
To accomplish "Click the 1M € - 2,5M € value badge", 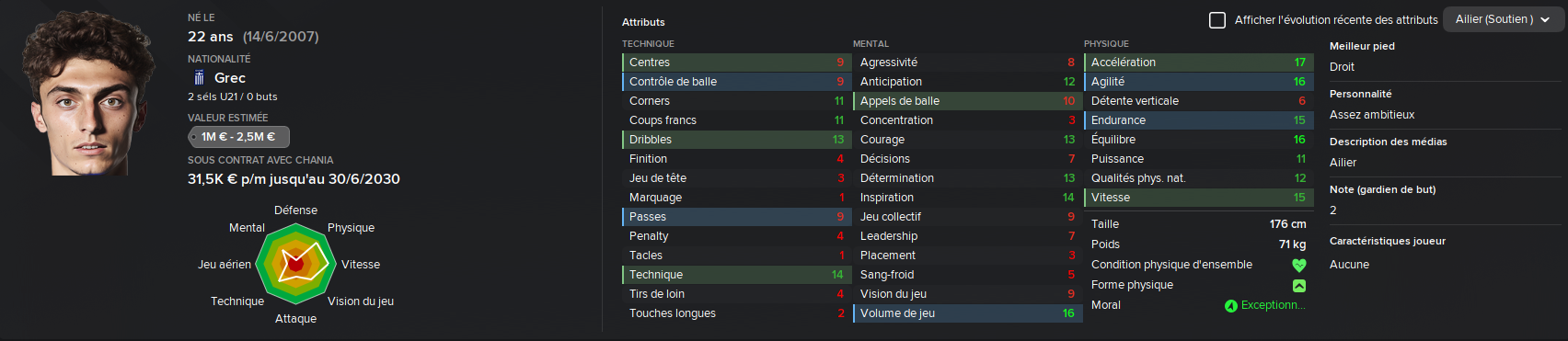I will coord(238,137).
